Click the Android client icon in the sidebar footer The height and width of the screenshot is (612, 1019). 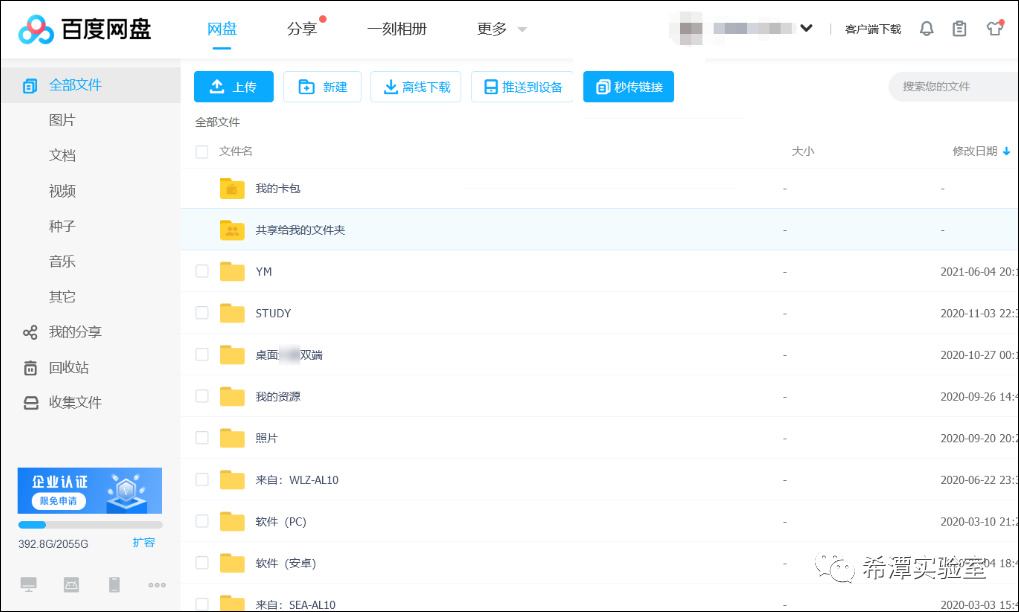point(71,584)
